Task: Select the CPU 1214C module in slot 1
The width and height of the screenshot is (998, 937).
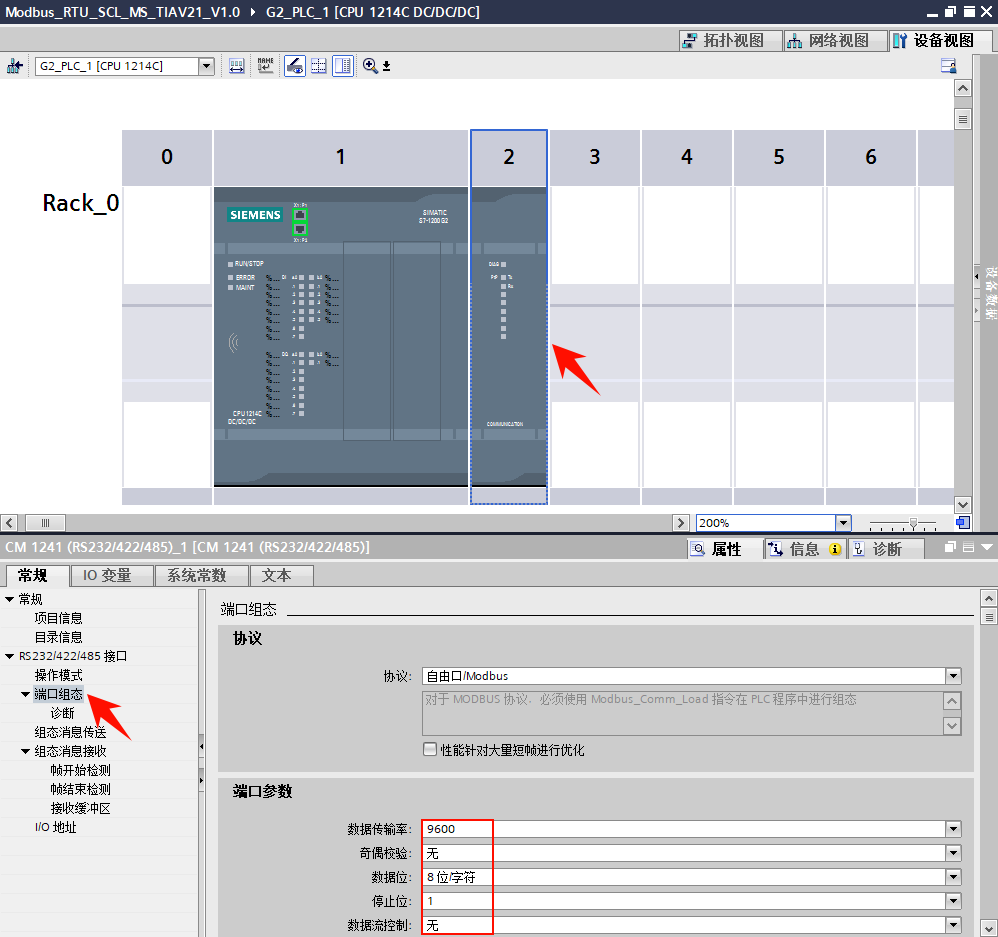Action: pyautogui.click(x=341, y=337)
